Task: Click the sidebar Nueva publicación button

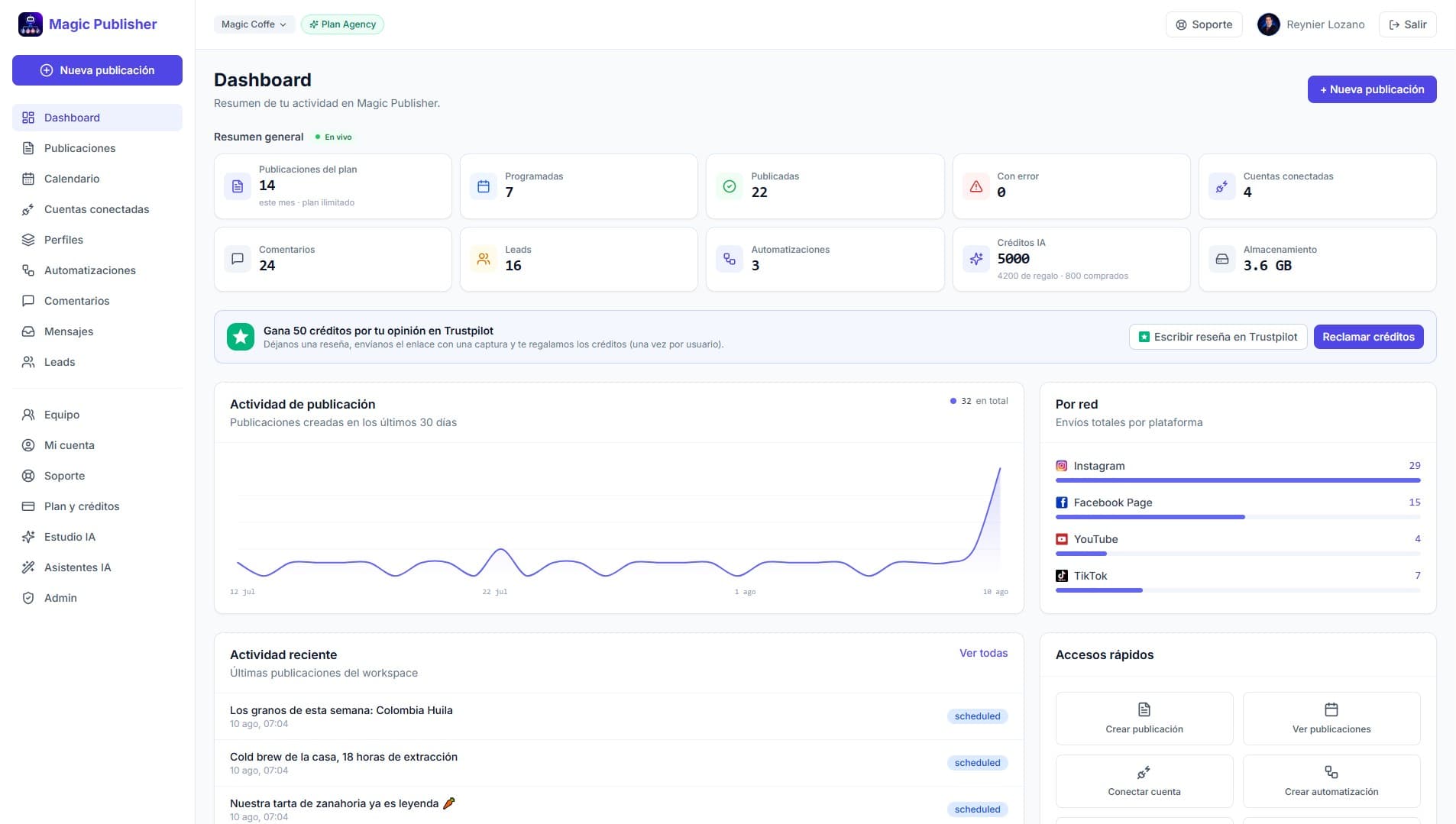Action: click(97, 70)
